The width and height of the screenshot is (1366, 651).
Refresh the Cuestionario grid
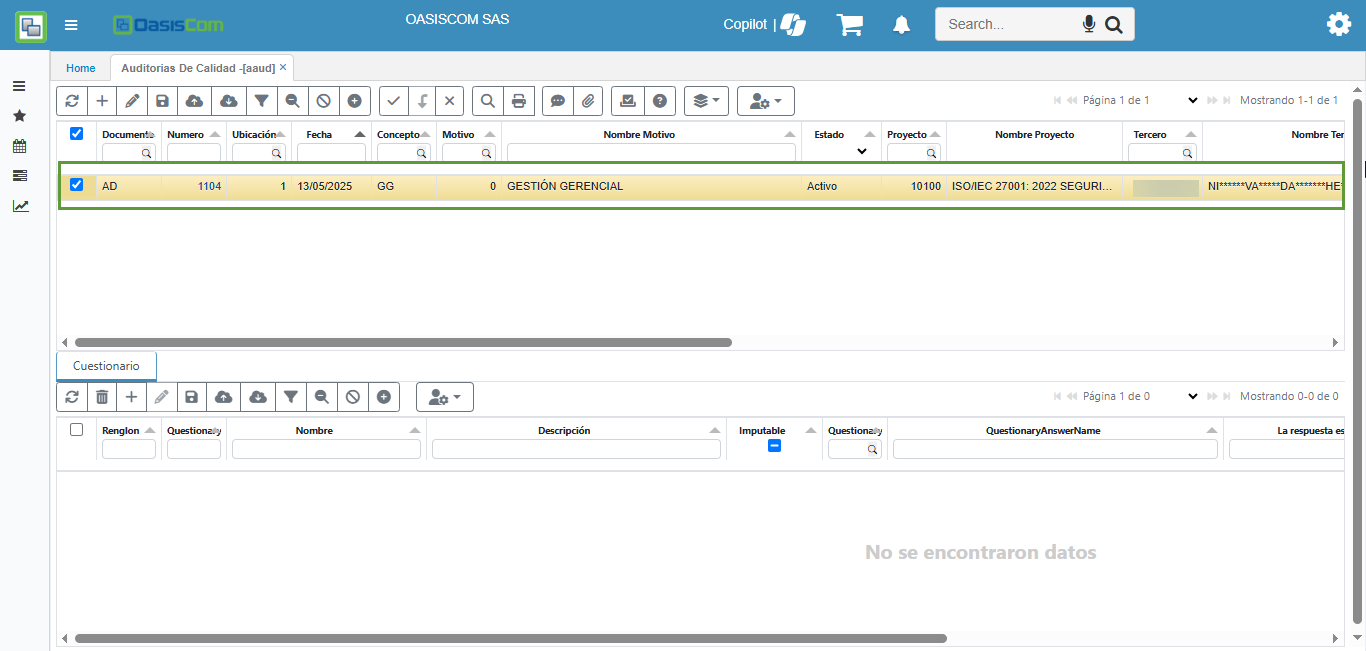tap(72, 397)
